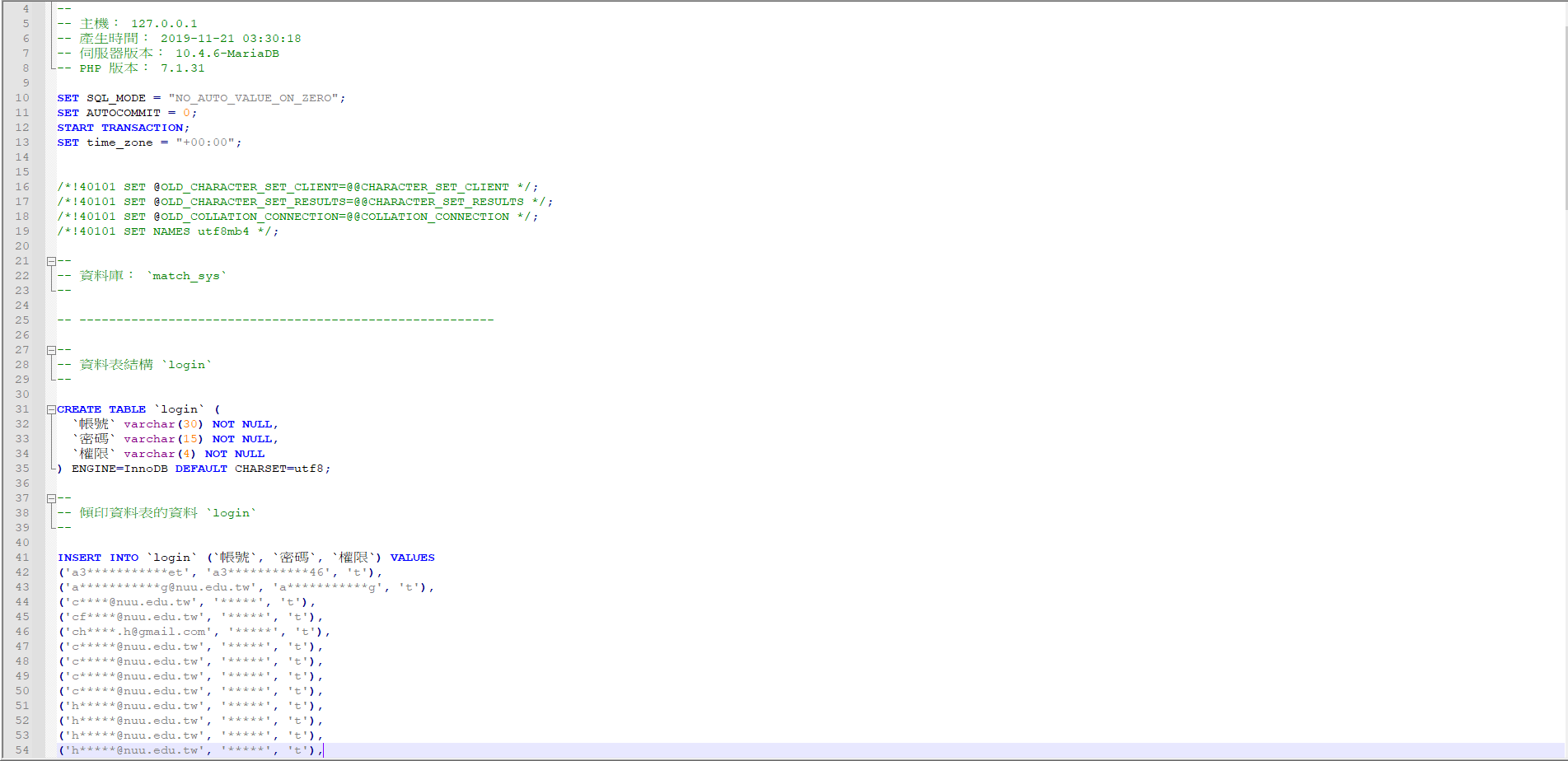Select line via margin number 41

(22, 558)
